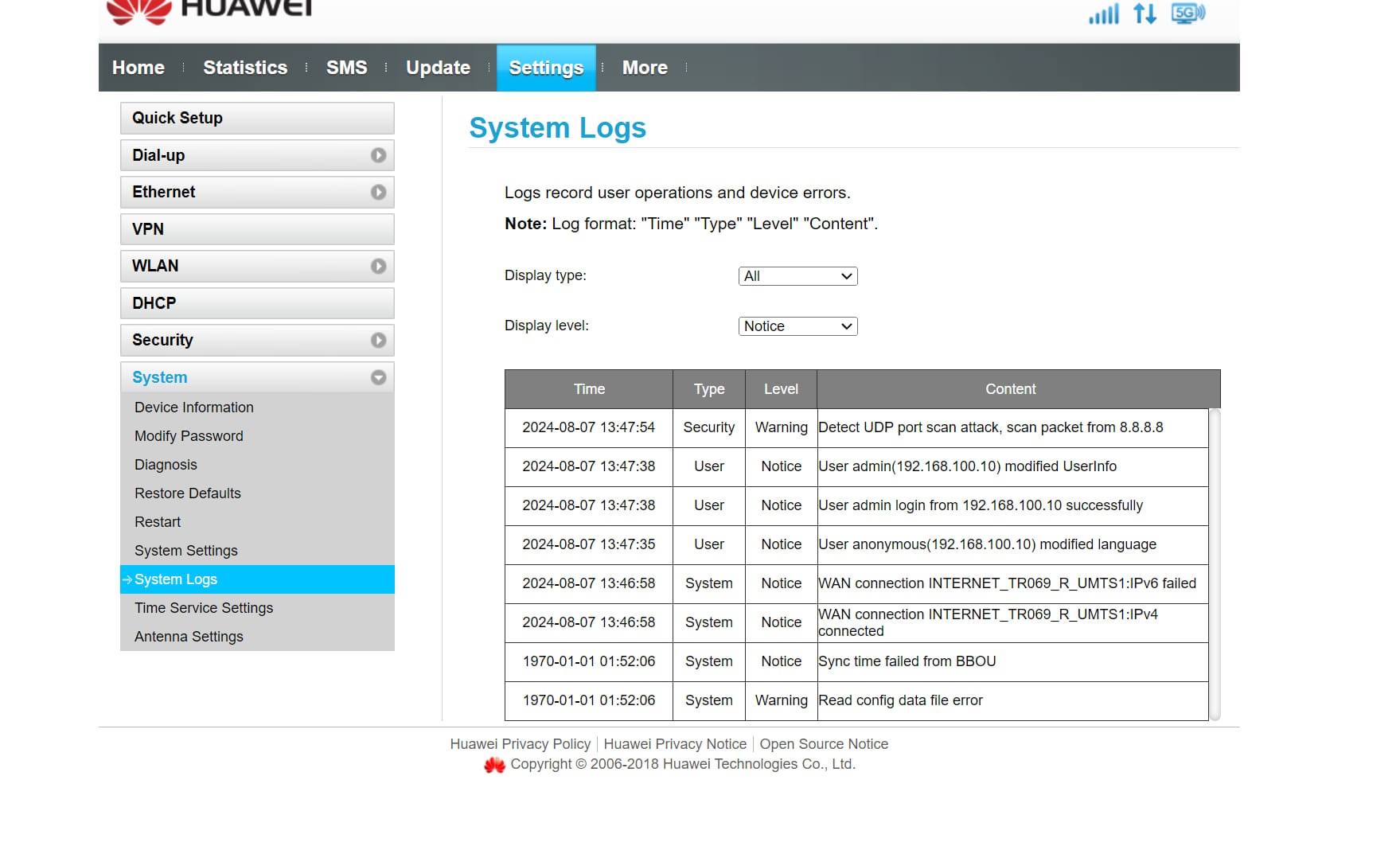Expand the WLAN section arrow
Viewport: 1400px width, 850px height.
coord(378,266)
